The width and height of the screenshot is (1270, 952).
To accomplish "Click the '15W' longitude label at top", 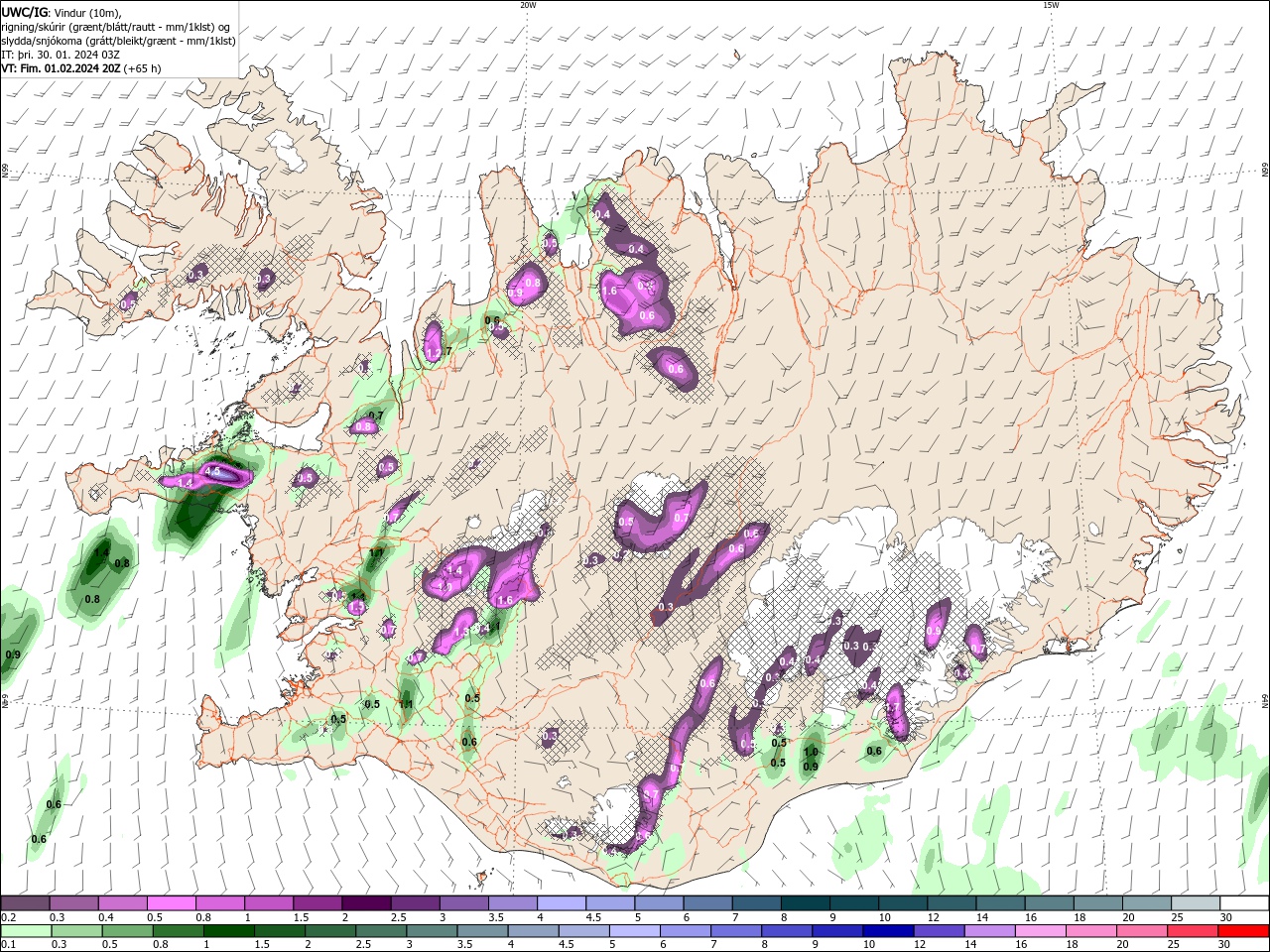I will point(1051,5).
